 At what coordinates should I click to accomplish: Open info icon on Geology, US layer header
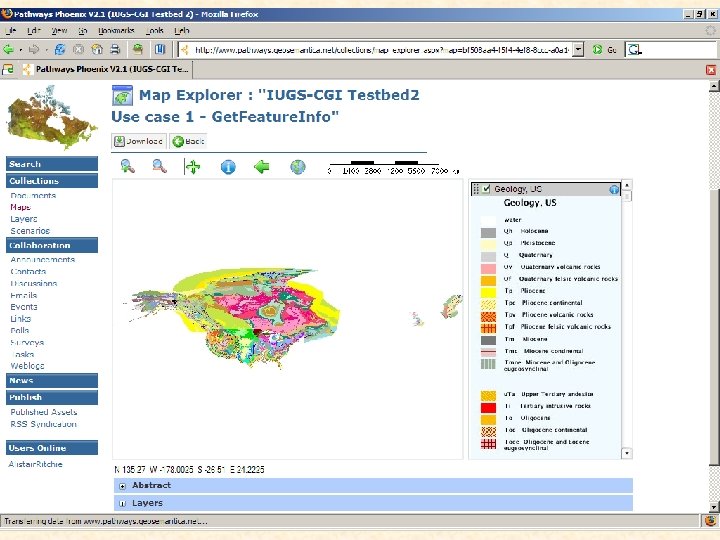[x=614, y=189]
